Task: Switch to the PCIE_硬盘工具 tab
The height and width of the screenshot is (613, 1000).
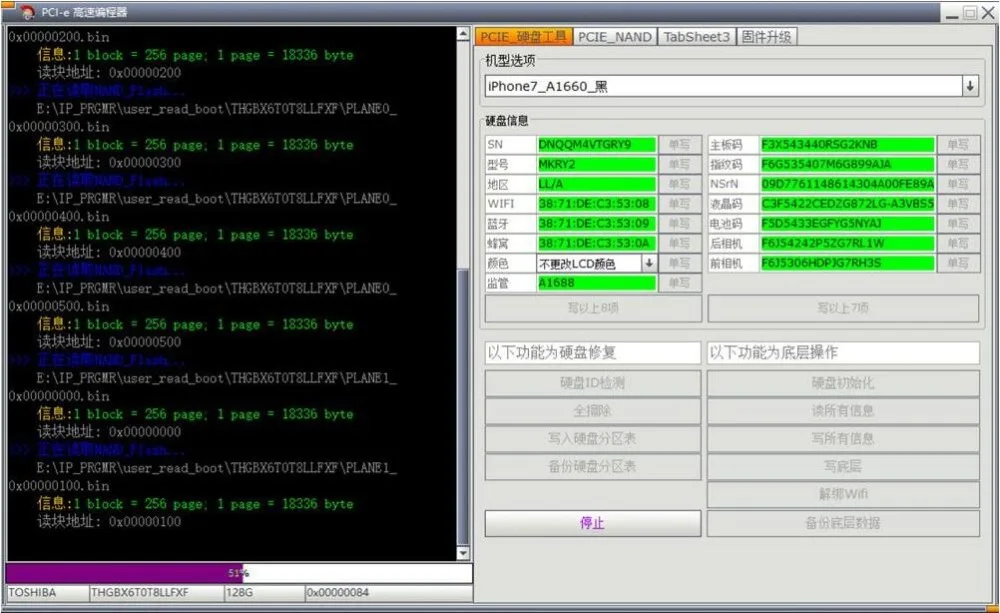Action: (524, 36)
